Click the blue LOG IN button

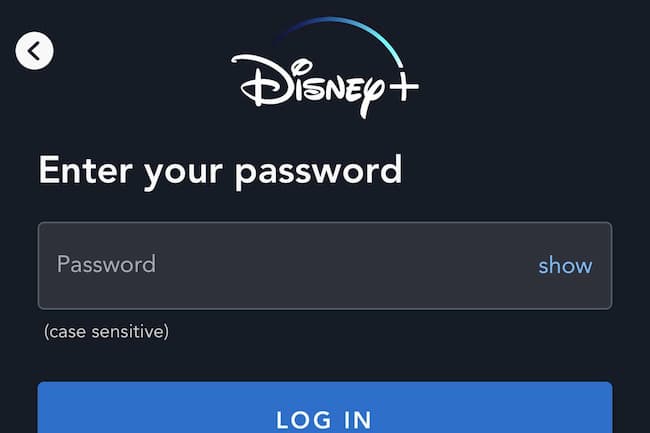[x=325, y=408]
